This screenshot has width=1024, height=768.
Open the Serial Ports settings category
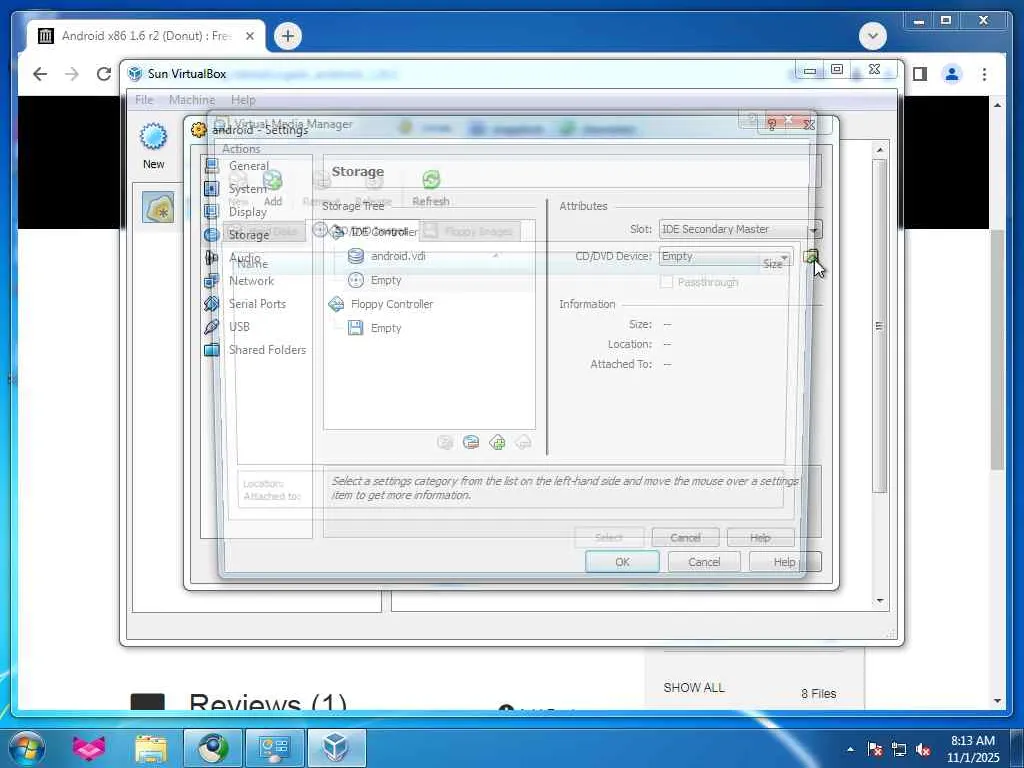click(257, 304)
